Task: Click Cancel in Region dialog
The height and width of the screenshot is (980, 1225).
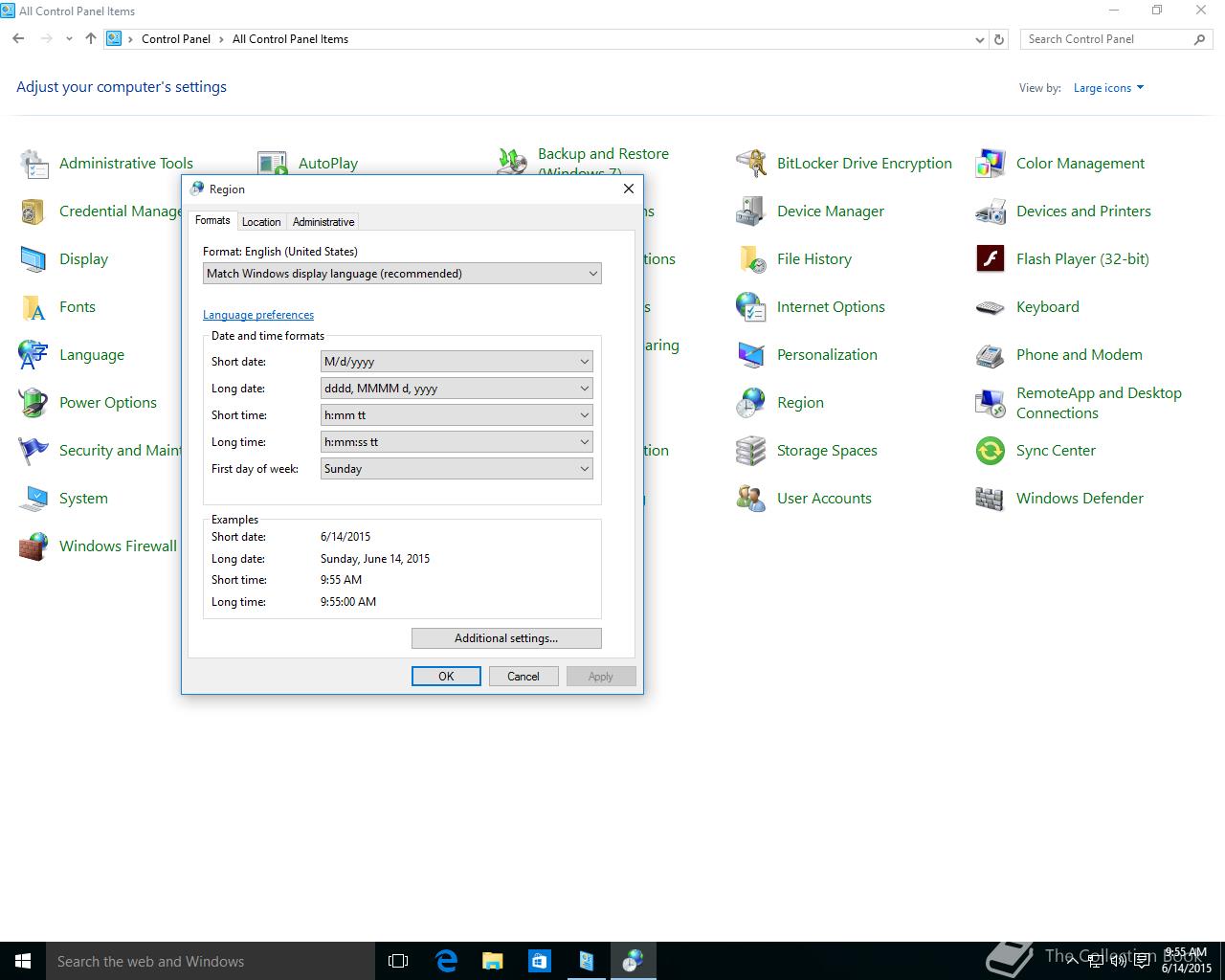Action: tap(523, 677)
